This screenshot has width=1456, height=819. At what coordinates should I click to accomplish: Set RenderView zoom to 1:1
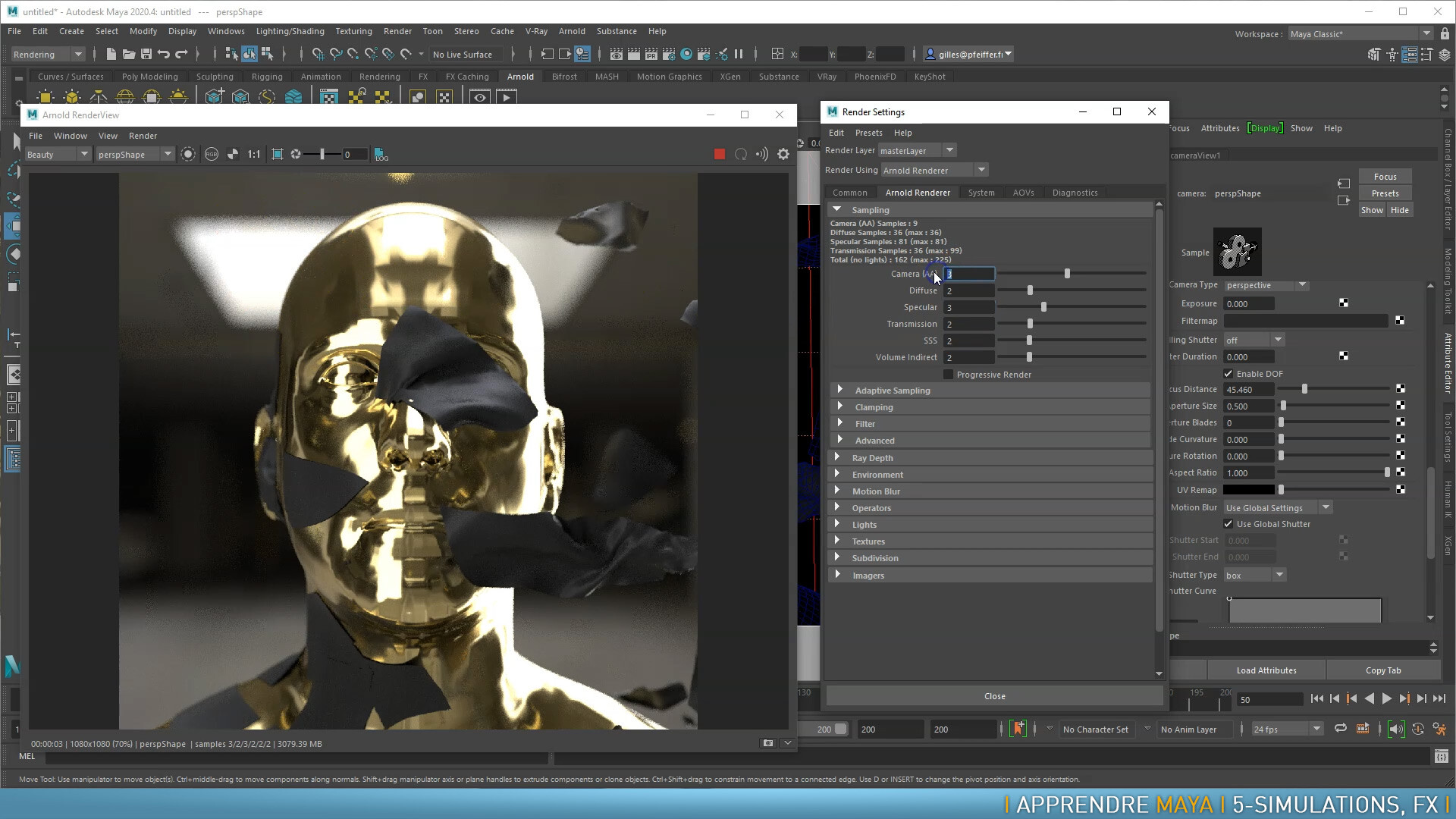254,154
